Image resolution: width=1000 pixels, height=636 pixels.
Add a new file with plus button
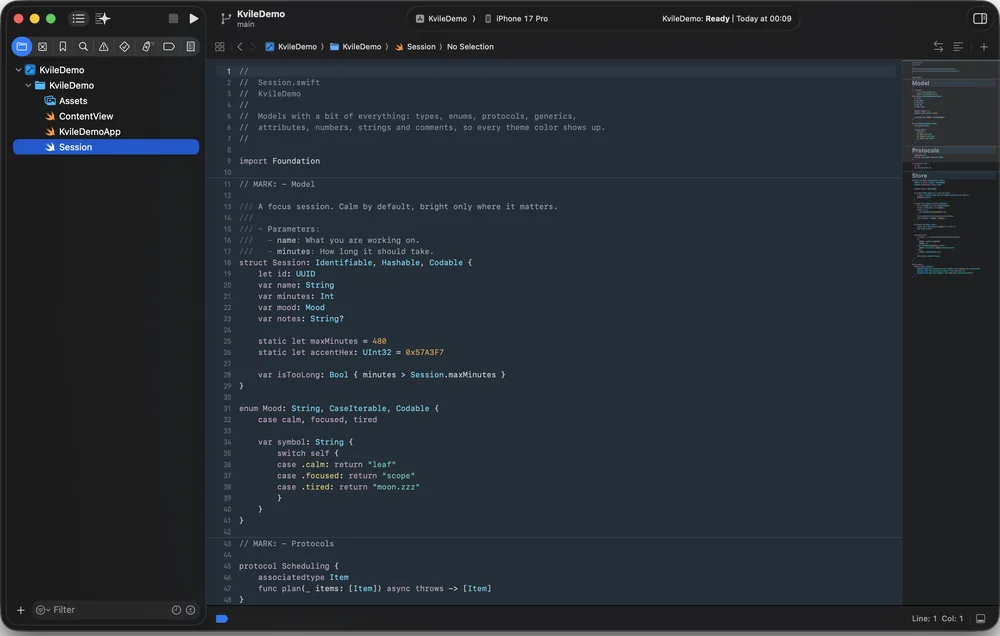coord(20,610)
